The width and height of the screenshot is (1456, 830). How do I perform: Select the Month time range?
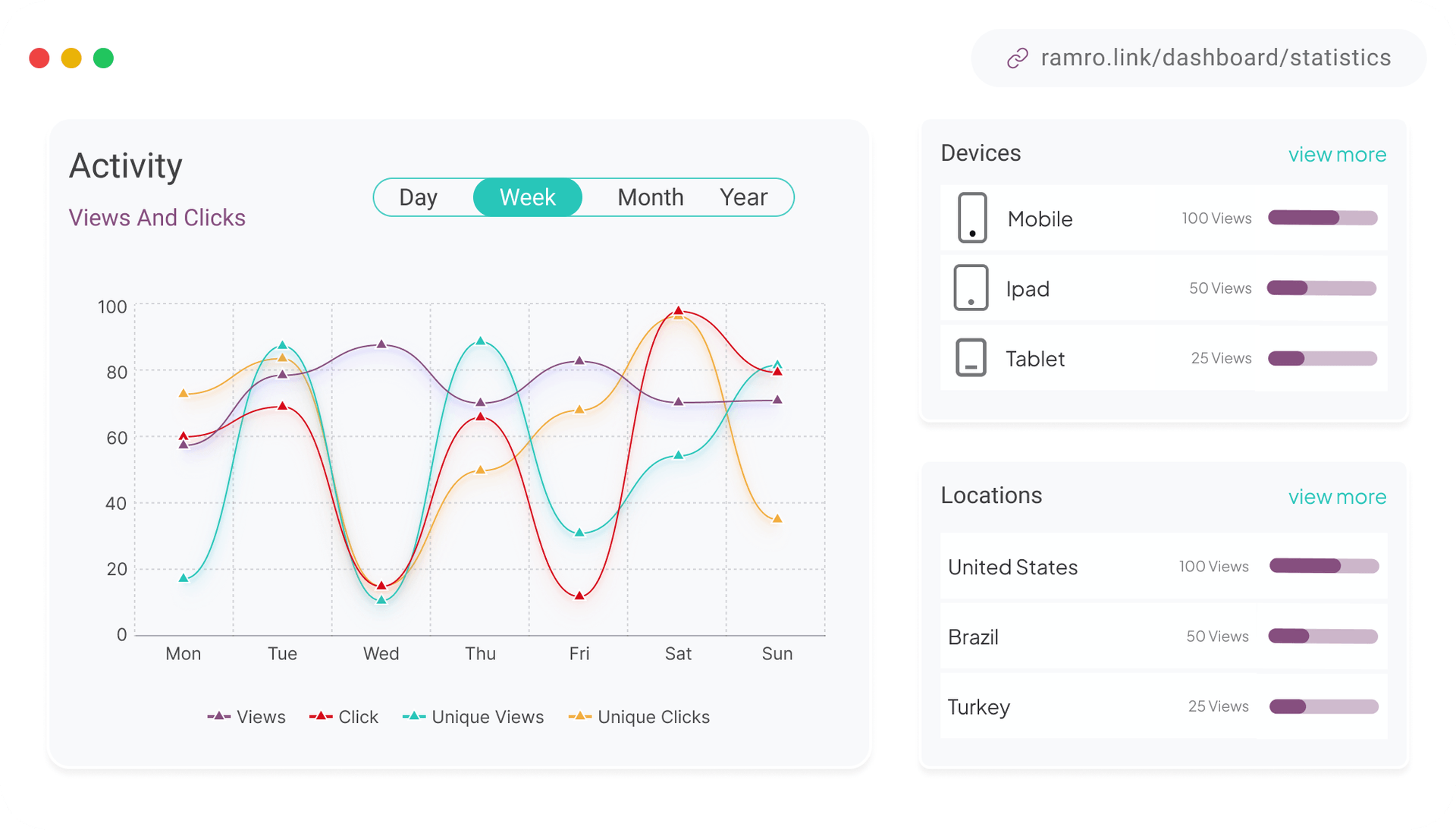pyautogui.click(x=650, y=197)
